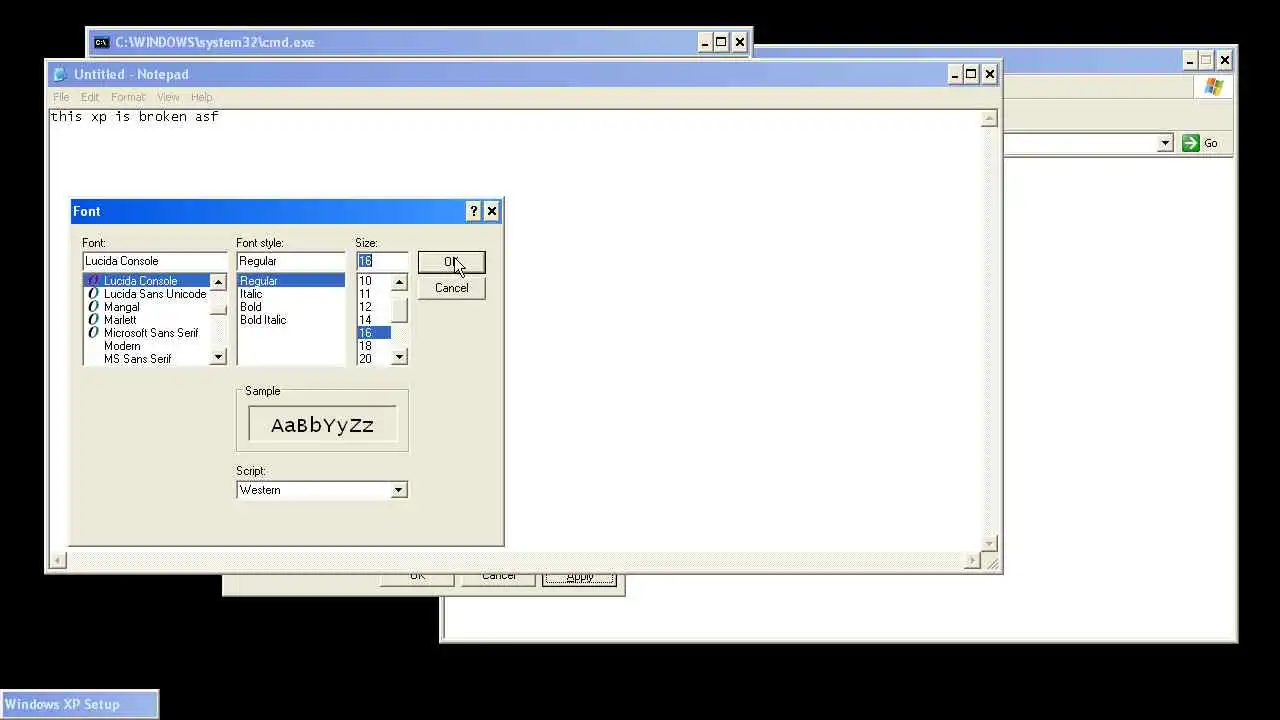Screen dimensions: 1280x720
Task: Maximize the cmd.exe window
Action: (x=721, y=42)
